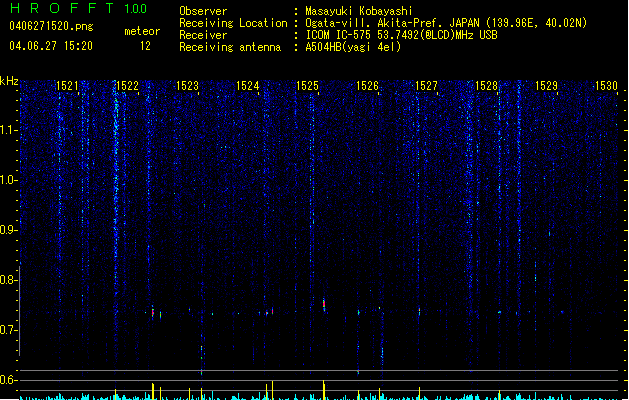Viewport: 629px width, 400px height.
Task: Click the timestamp 04.06.27 15:20
Action: (51, 46)
